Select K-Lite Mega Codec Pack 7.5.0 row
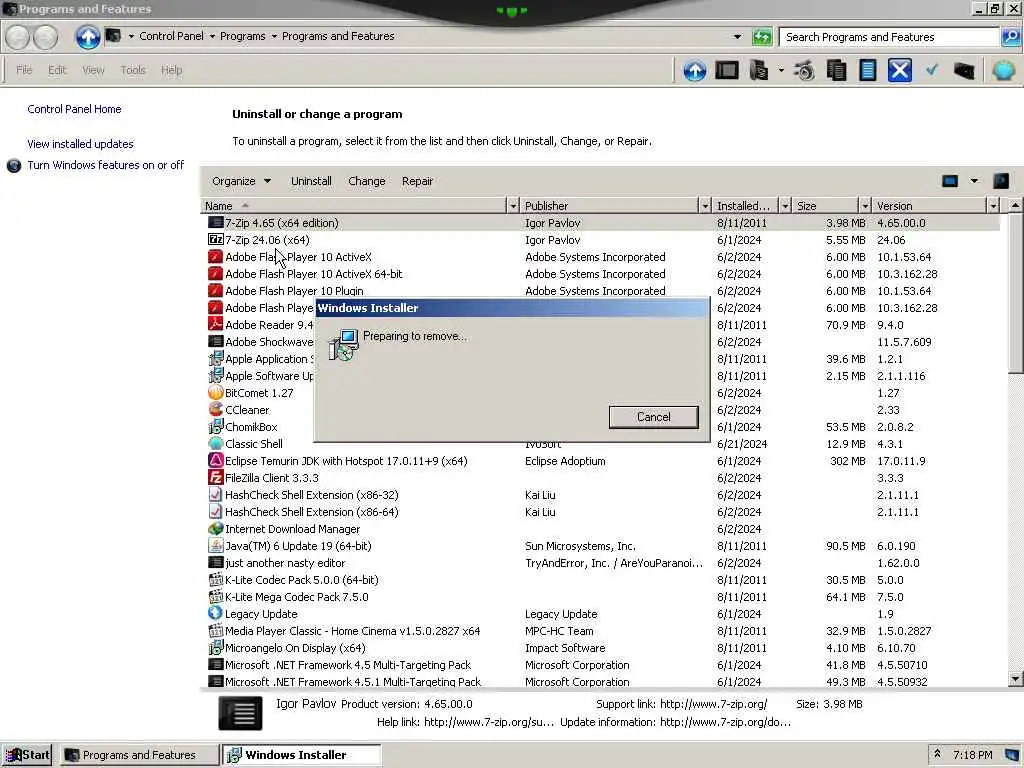 601,597
